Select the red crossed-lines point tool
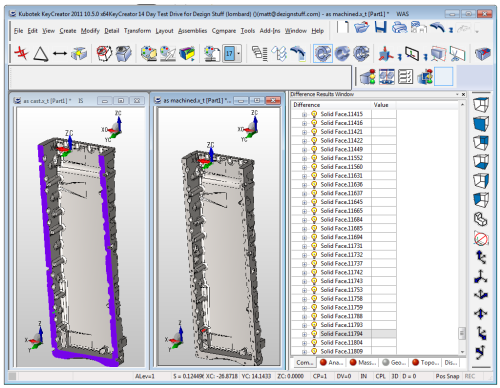 [x=21, y=53]
